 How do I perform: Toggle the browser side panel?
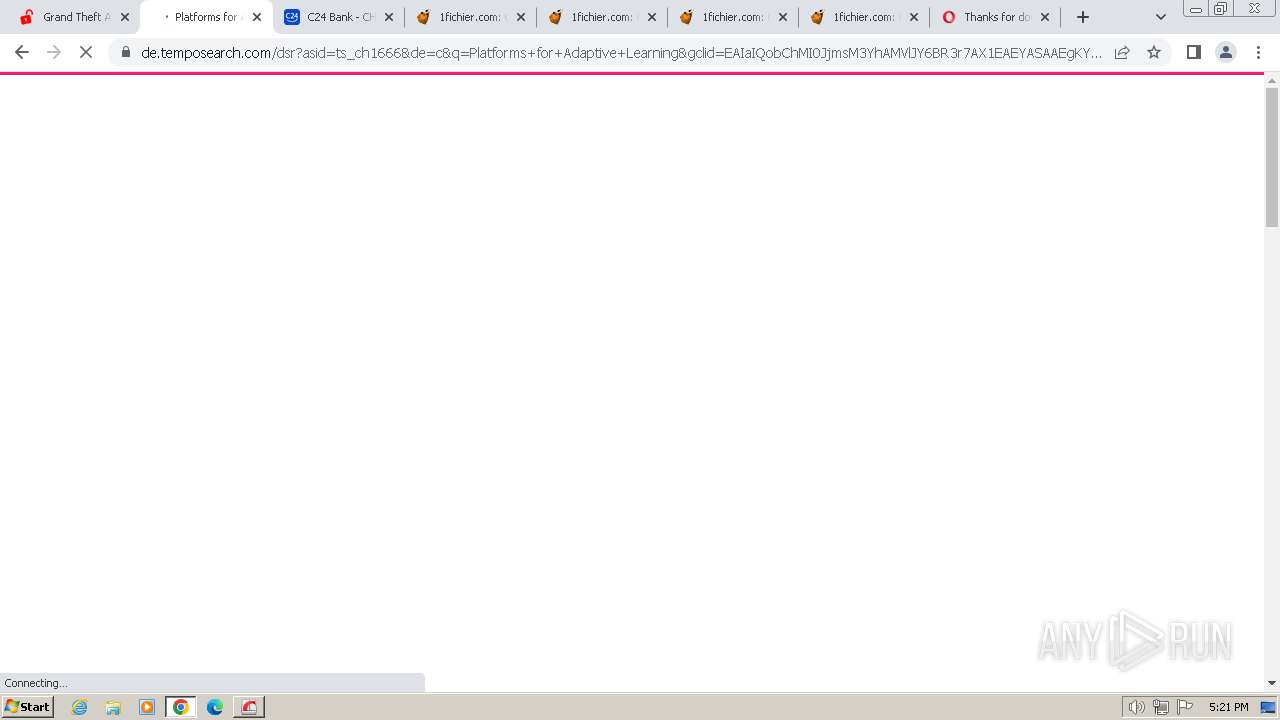pos(1193,52)
